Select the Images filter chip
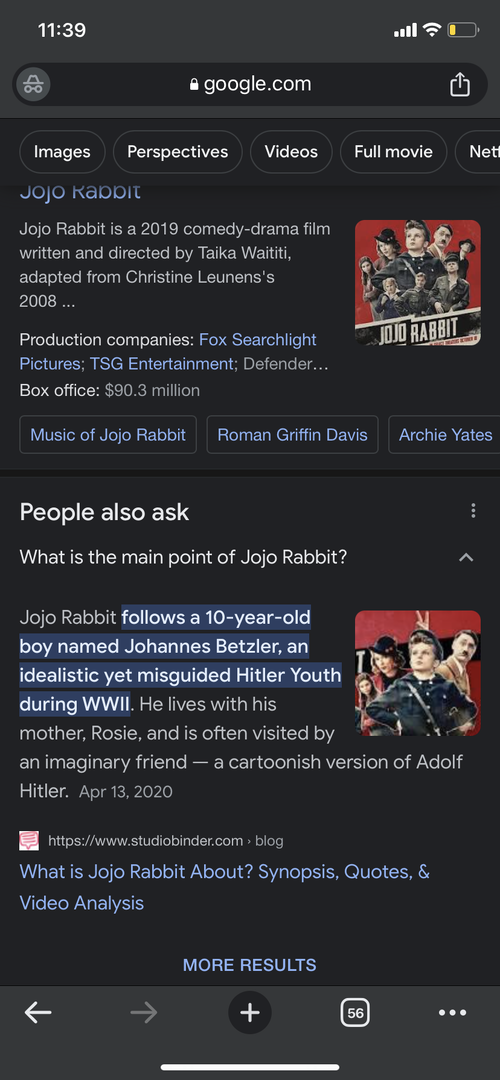Viewport: 500px width, 1080px height. (x=62, y=152)
